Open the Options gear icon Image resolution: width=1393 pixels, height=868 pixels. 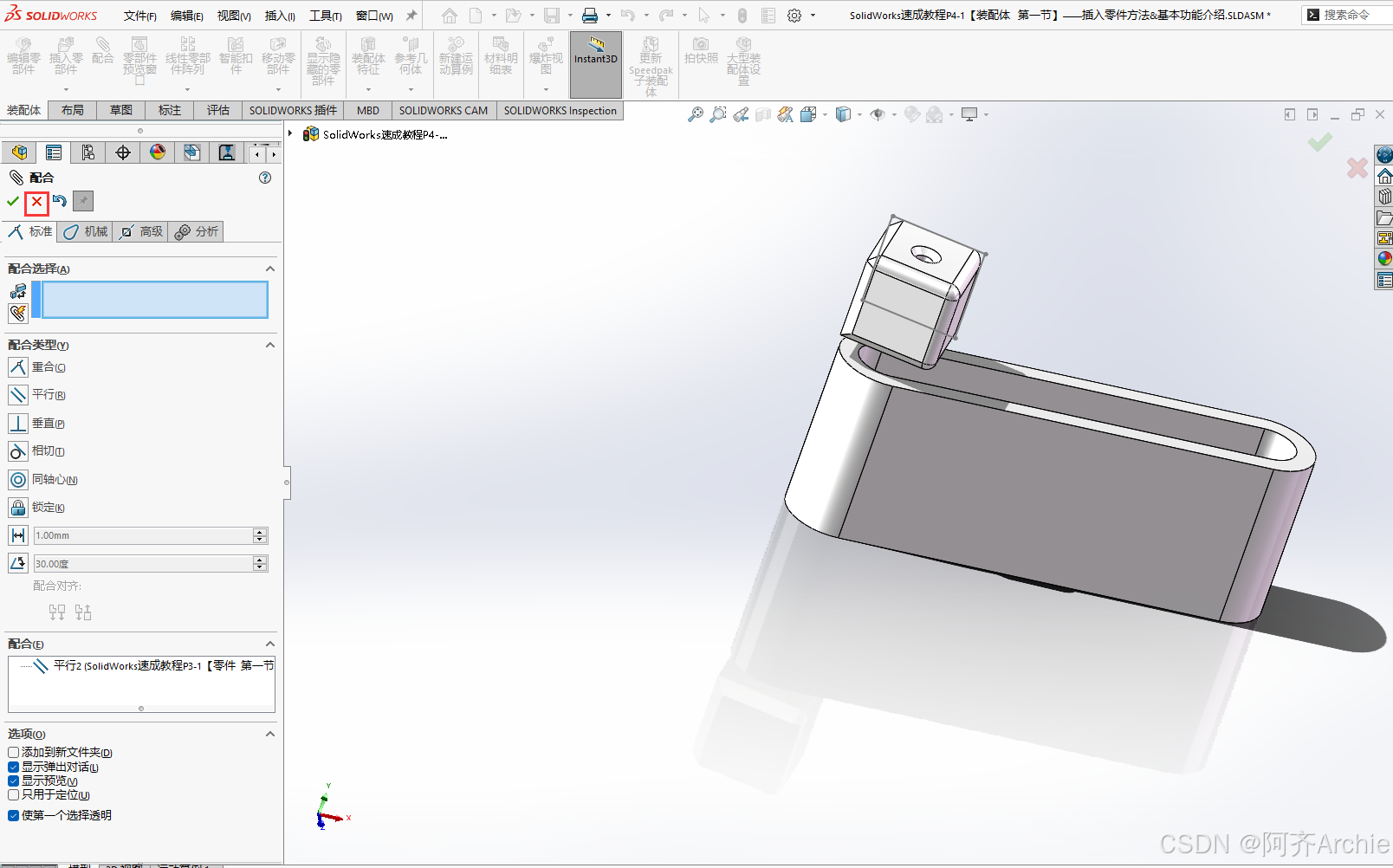pos(794,16)
